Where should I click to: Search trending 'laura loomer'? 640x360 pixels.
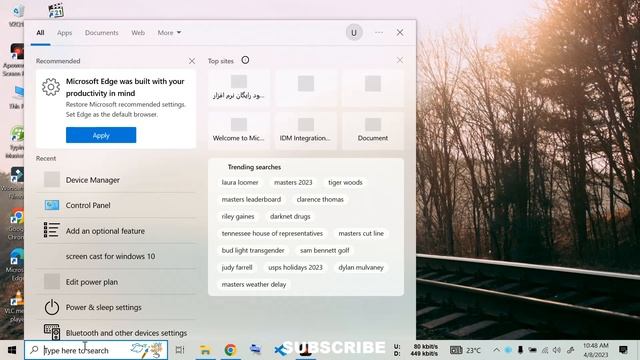240,182
